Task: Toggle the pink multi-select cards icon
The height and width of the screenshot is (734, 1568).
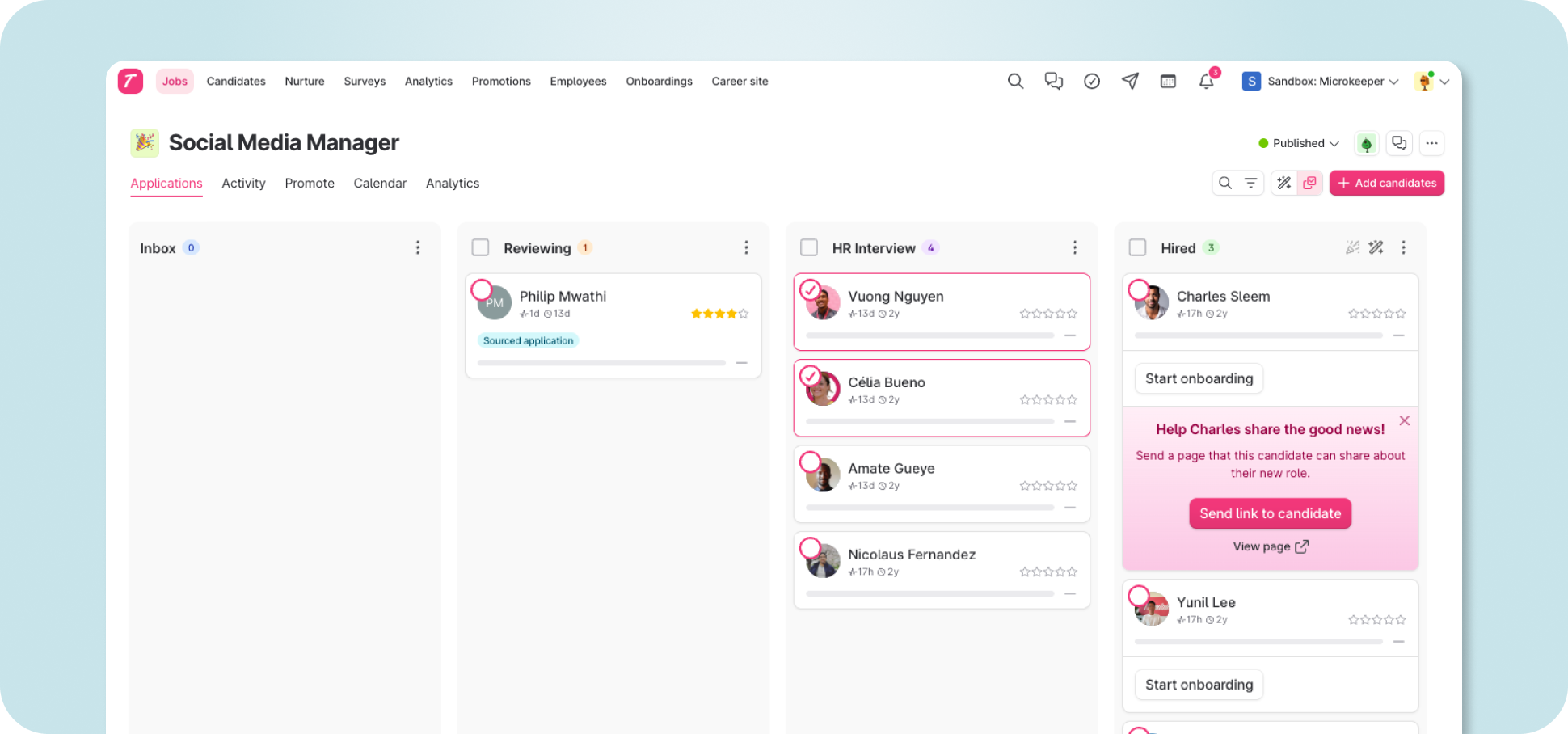Action: 1310,183
